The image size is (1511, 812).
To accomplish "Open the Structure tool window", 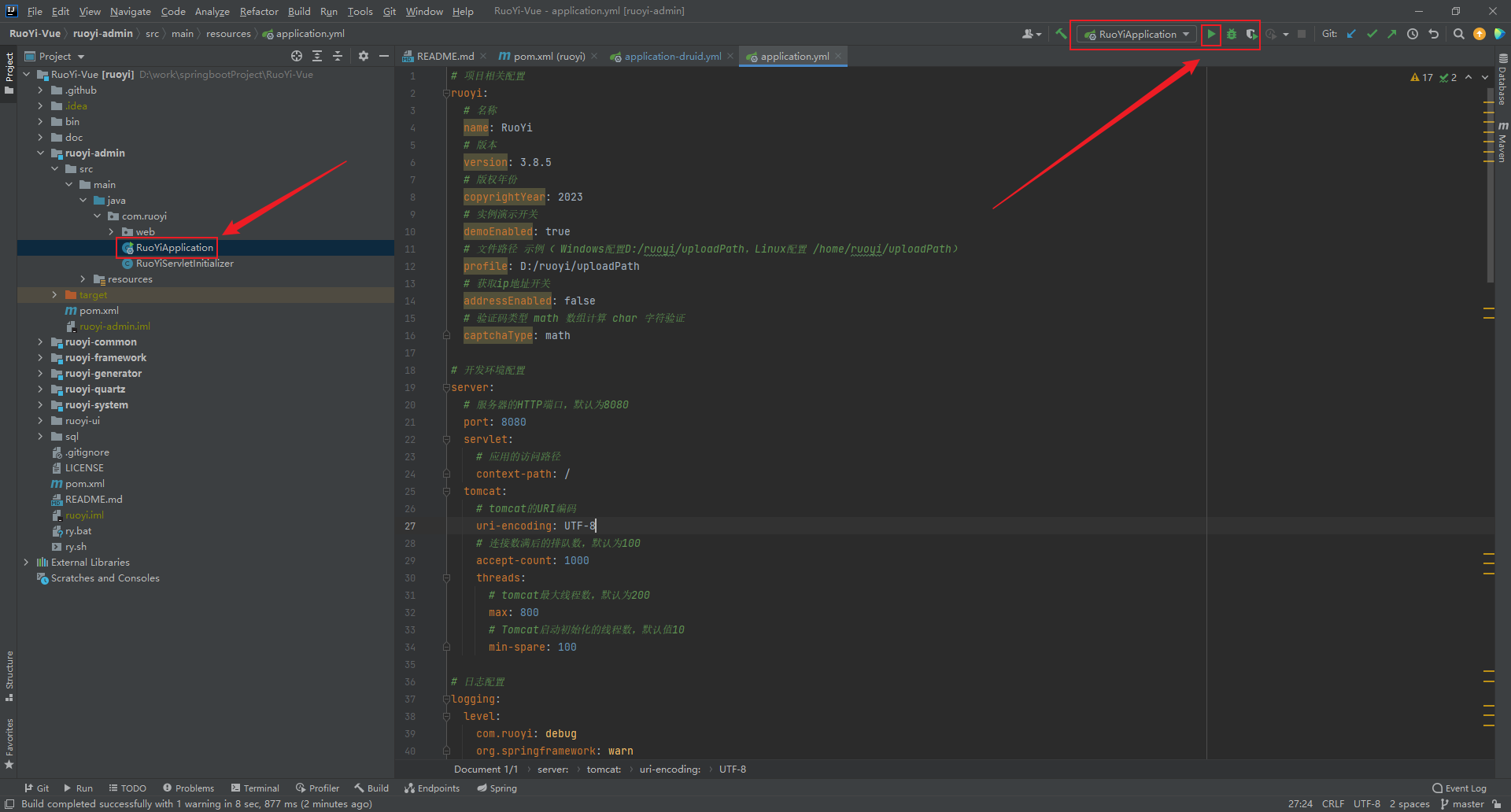I will (9, 675).
